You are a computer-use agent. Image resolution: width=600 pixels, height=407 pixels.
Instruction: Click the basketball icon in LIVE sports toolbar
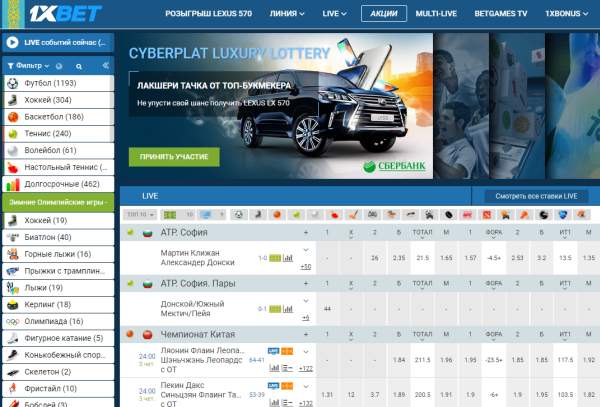277,215
